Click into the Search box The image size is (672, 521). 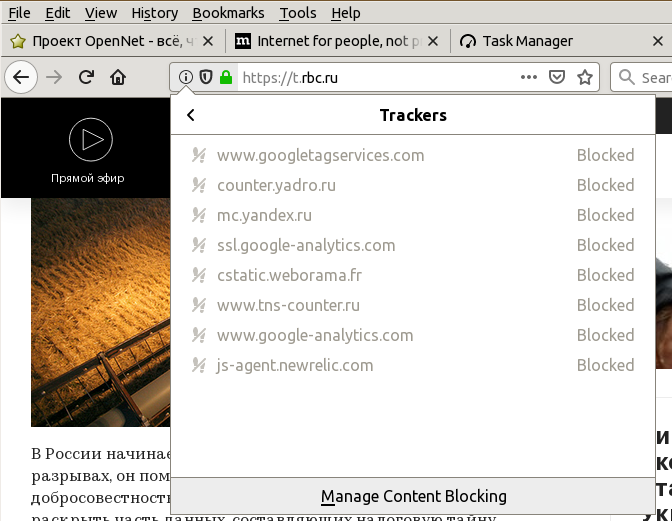642,78
